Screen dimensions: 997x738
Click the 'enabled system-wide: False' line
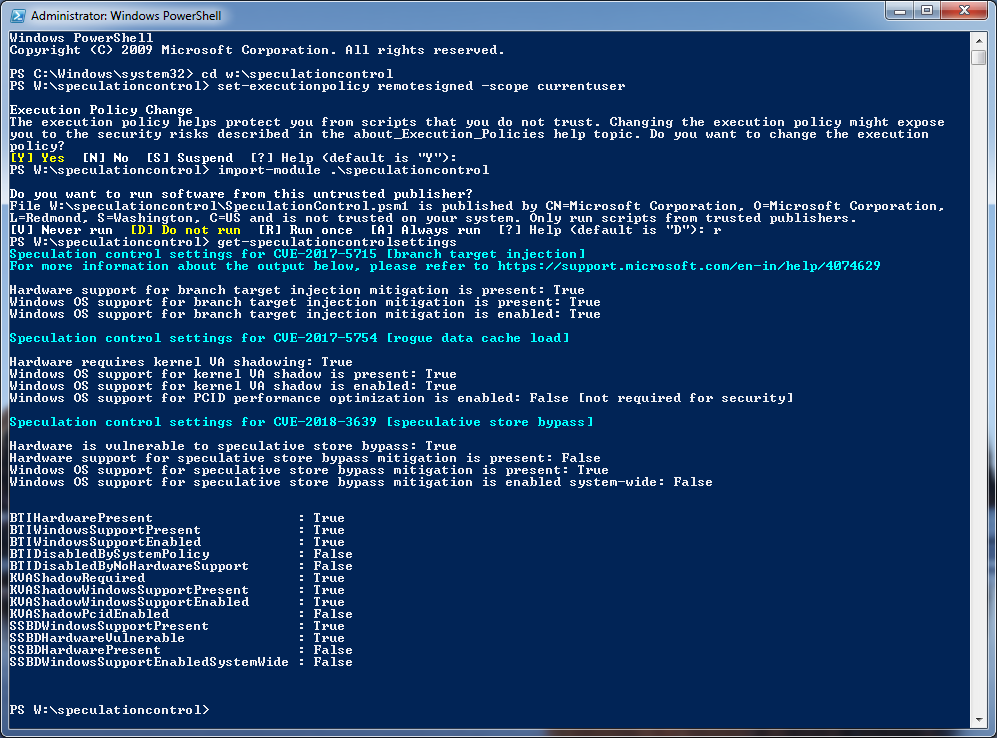coord(361,482)
